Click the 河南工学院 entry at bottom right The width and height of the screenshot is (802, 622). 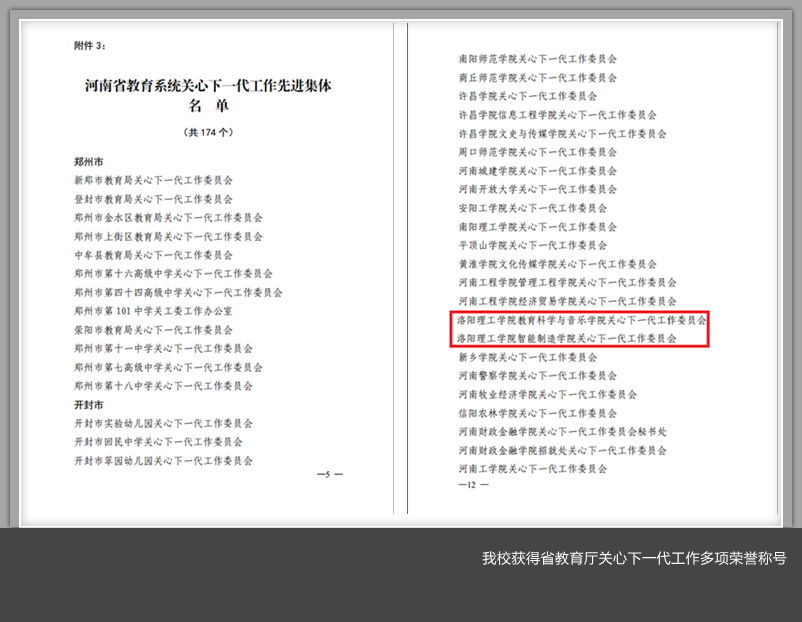[532, 468]
